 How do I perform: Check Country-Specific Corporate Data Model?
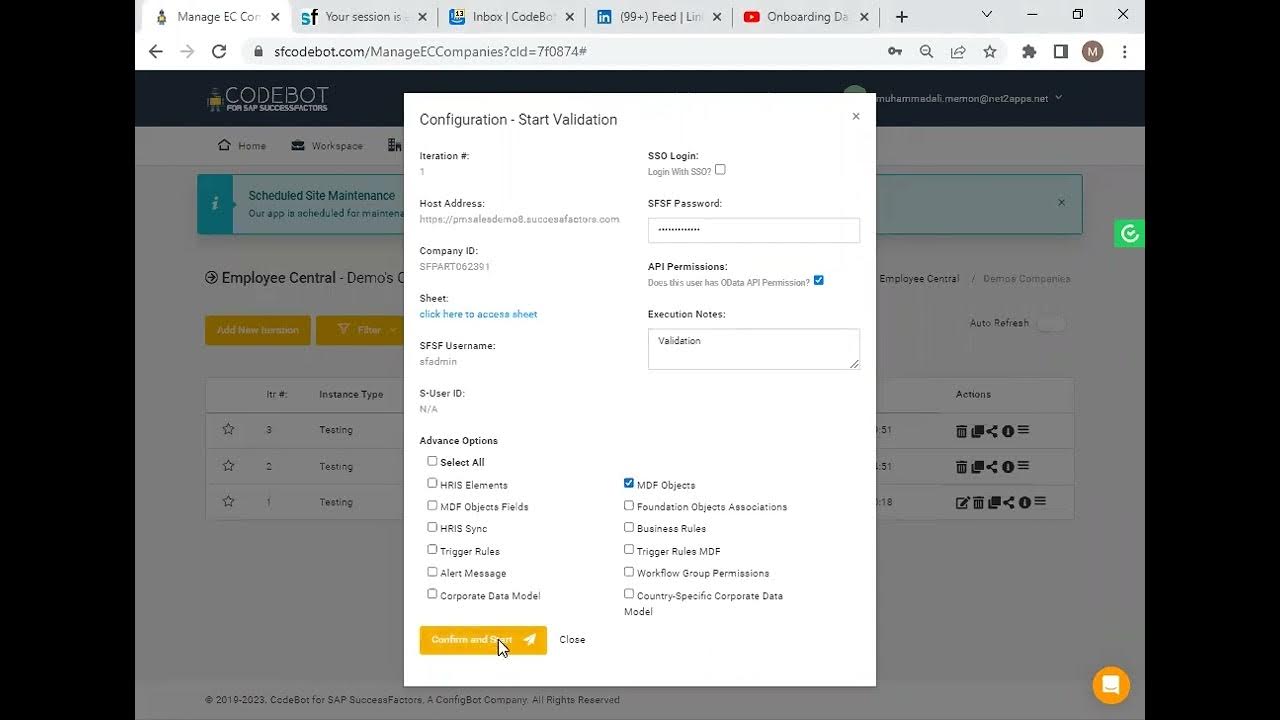(x=629, y=594)
